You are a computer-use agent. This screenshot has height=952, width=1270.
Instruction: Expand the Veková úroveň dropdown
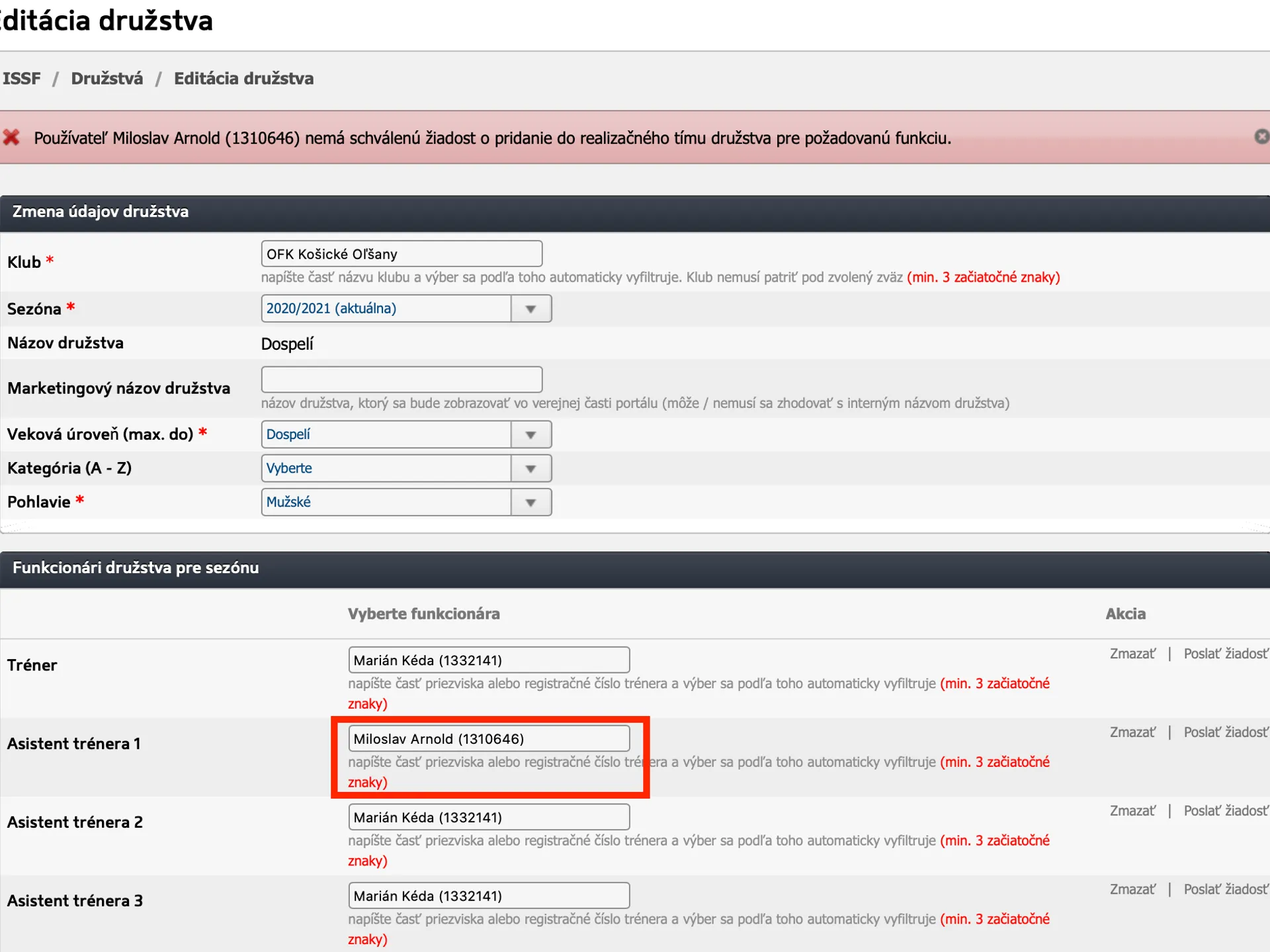click(530, 435)
